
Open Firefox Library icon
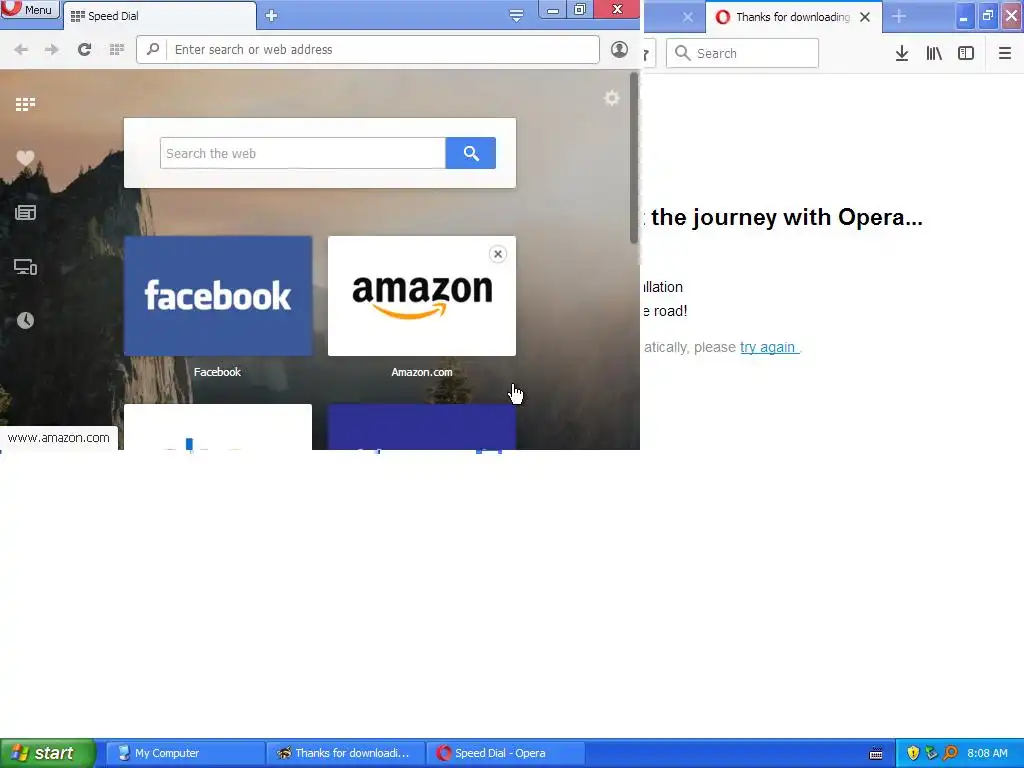934,53
